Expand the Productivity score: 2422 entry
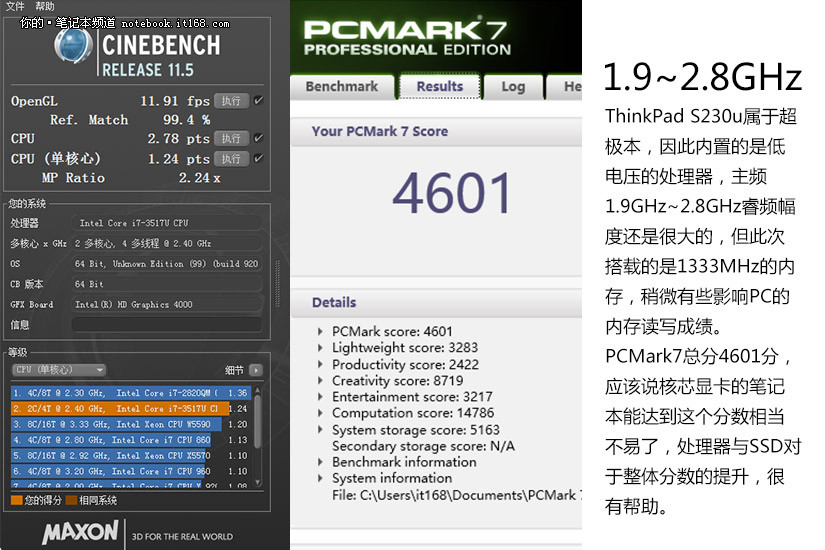The width and height of the screenshot is (825, 550). tap(320, 364)
